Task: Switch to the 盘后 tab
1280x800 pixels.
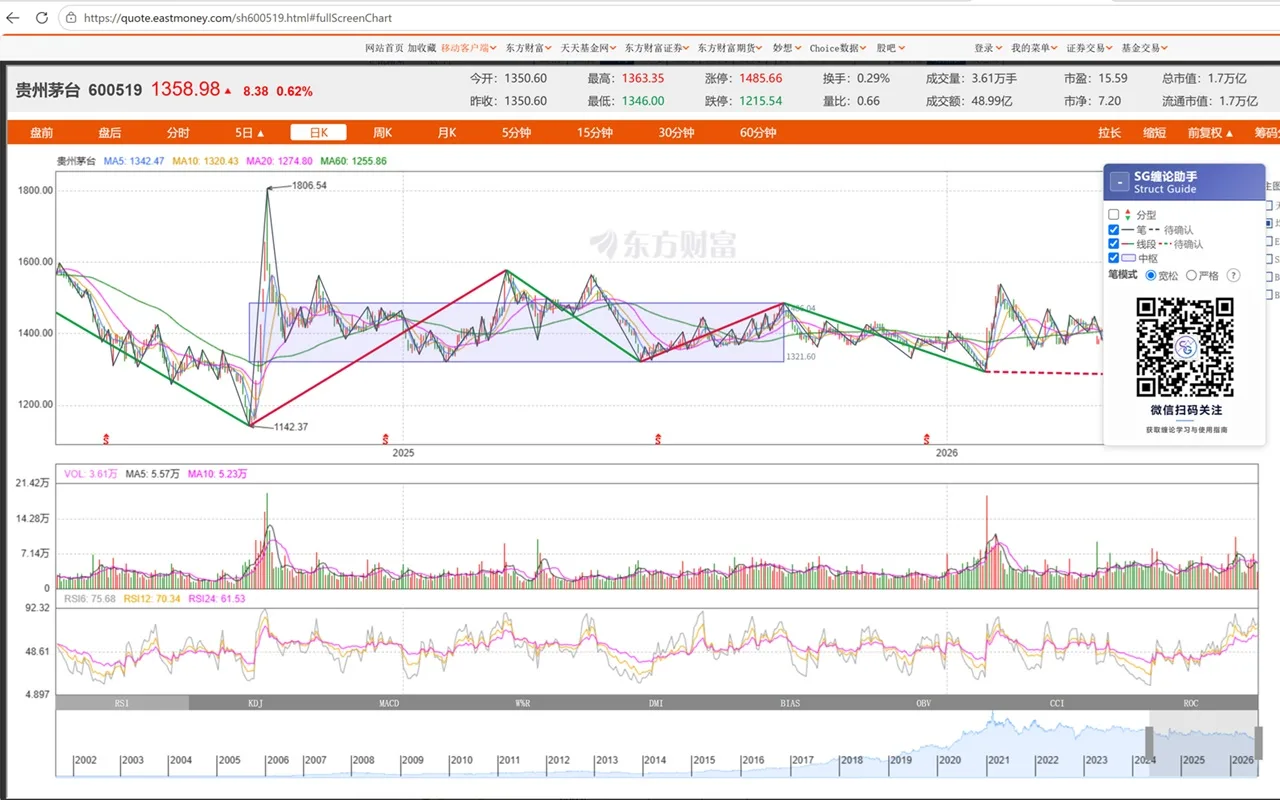Action: pyautogui.click(x=110, y=133)
